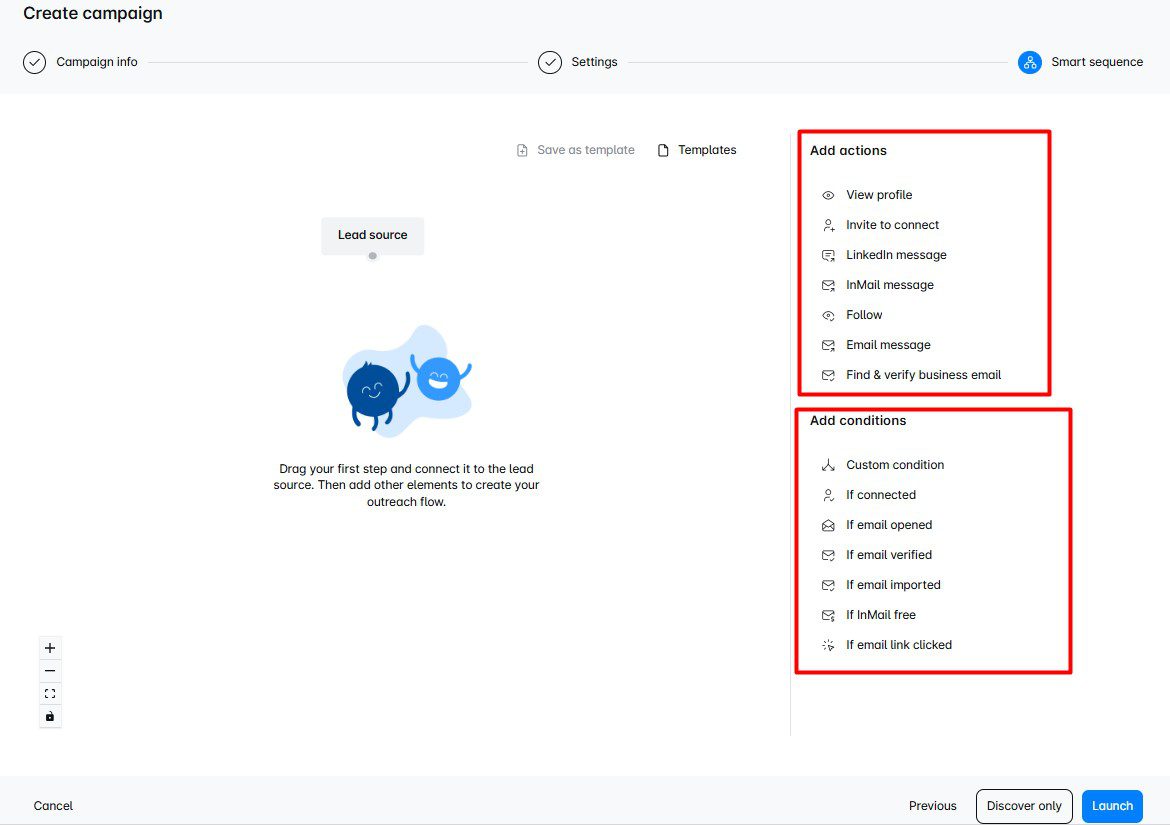
Task: Click the If email link clicked icon
Action: click(x=828, y=645)
